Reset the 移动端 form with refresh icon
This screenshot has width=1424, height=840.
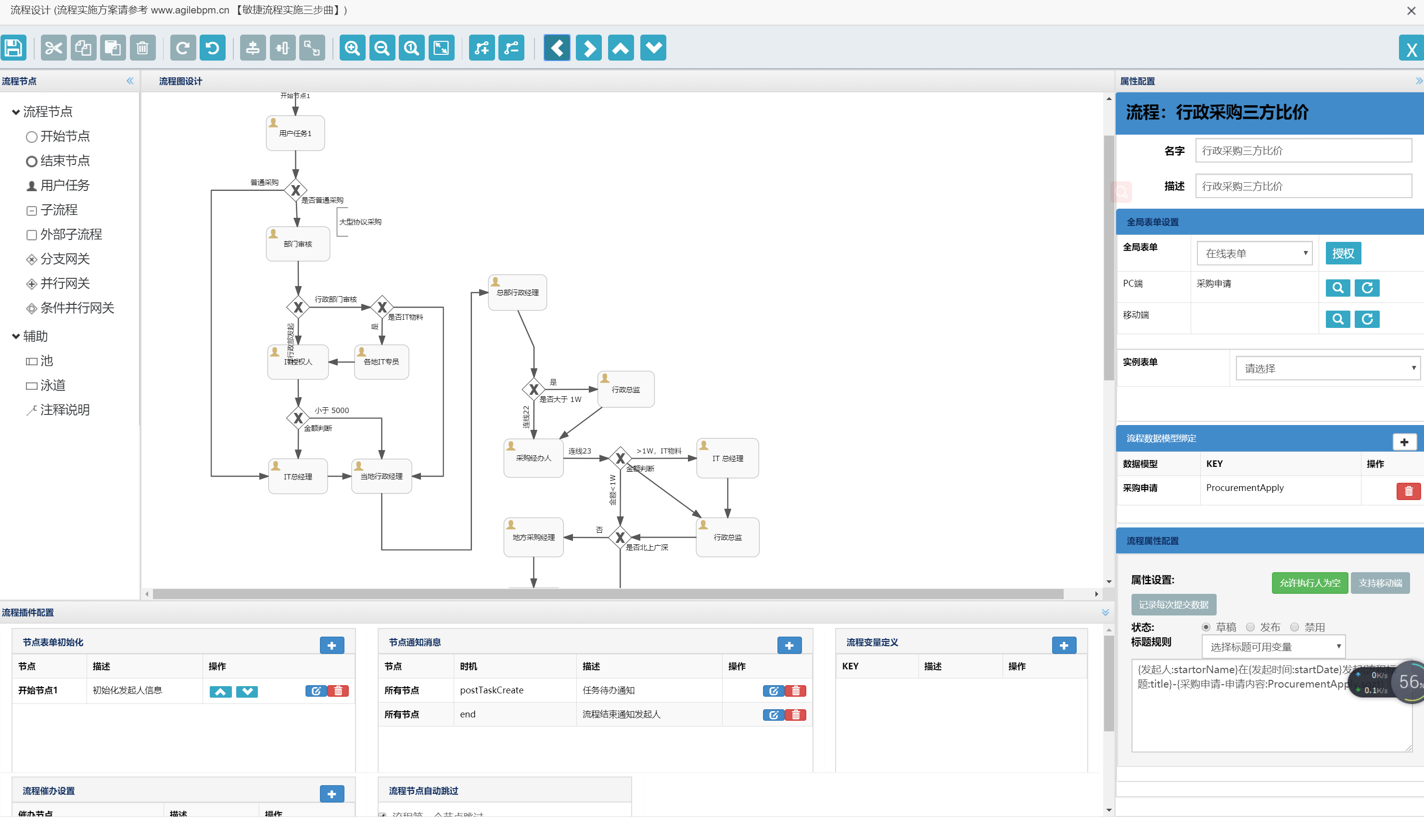[x=1367, y=319]
